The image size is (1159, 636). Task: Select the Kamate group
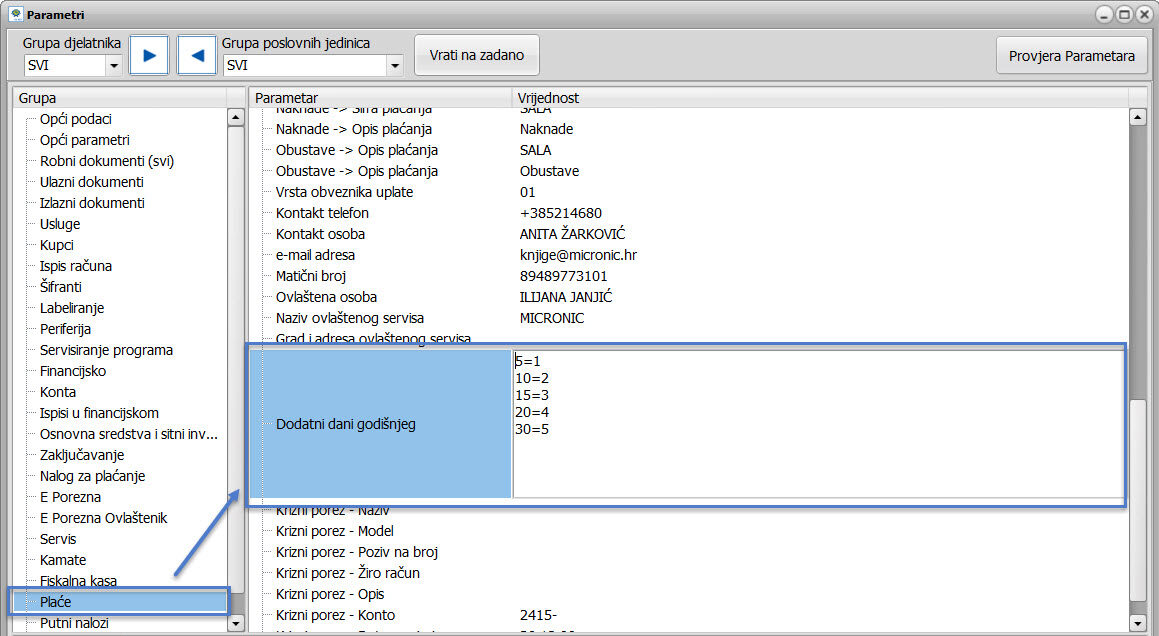tap(63, 560)
